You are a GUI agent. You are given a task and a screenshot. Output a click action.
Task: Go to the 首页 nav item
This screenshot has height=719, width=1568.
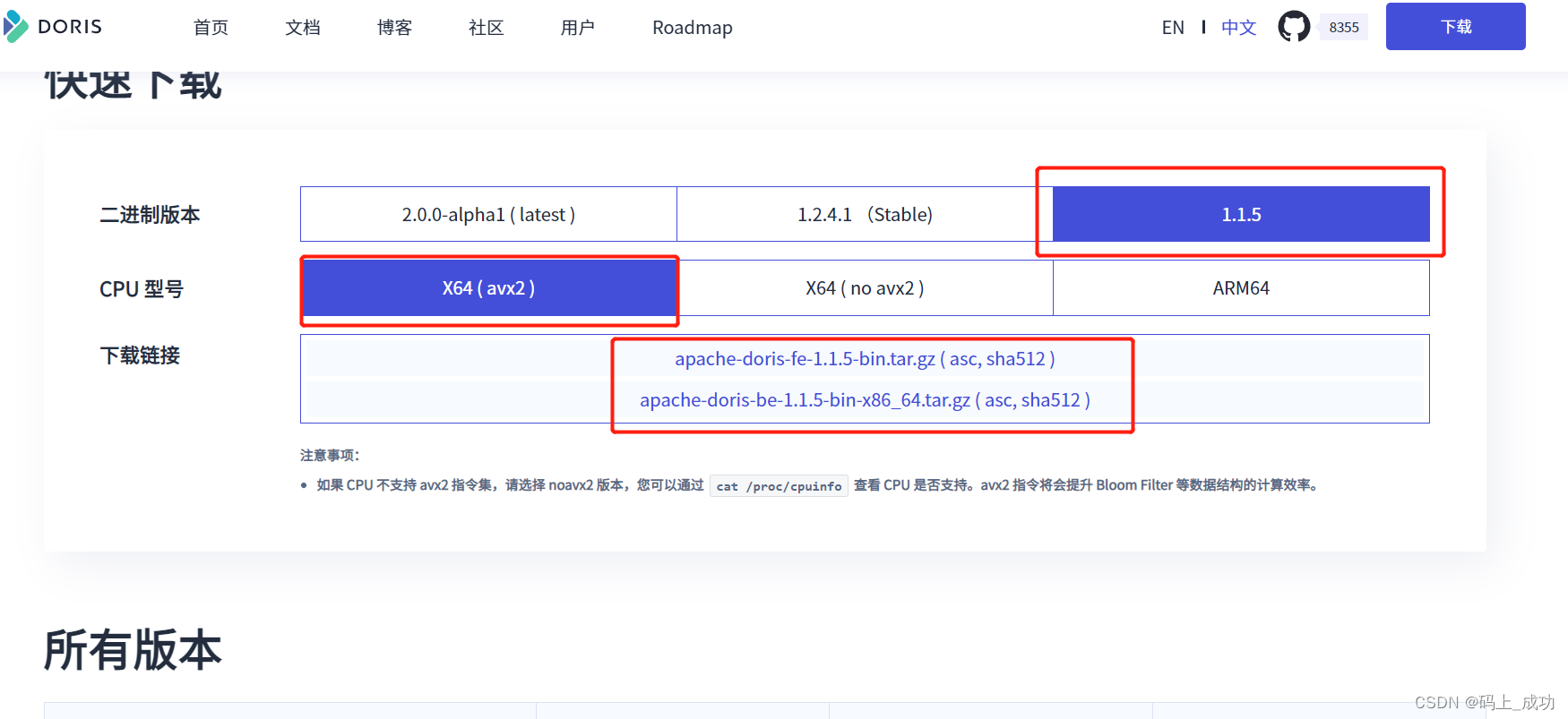[x=211, y=28]
